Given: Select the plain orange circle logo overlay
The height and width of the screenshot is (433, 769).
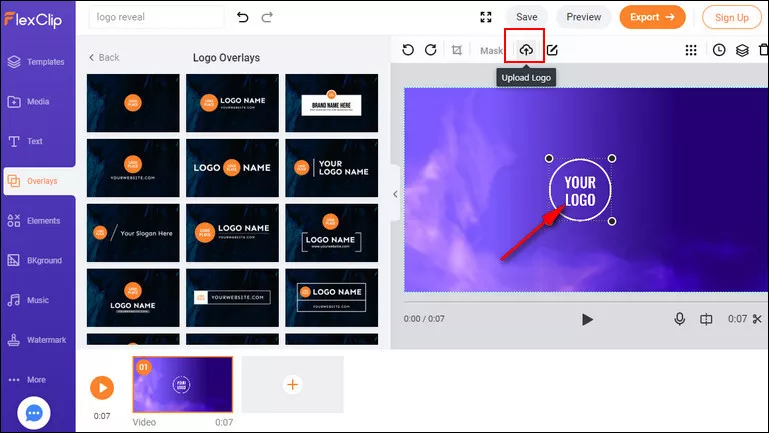Looking at the screenshot, I should click(x=133, y=103).
